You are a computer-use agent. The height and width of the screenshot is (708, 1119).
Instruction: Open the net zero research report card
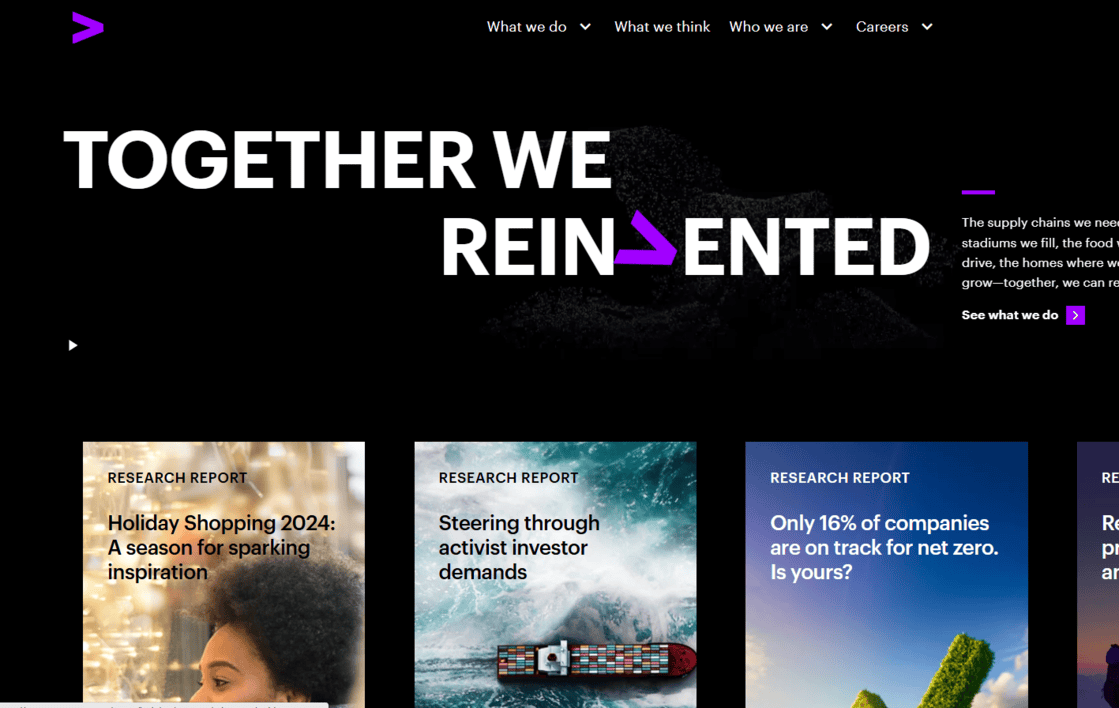tap(886, 575)
